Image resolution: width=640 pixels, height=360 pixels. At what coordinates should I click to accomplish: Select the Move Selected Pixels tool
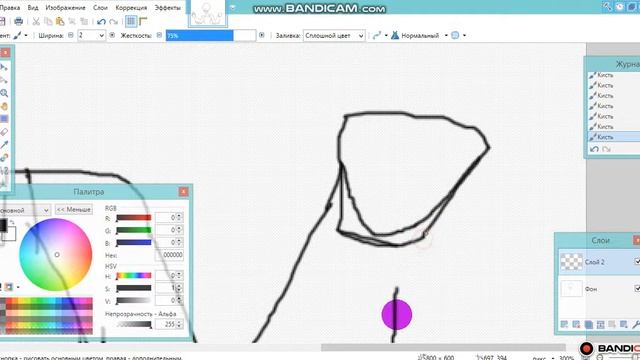click(4, 67)
